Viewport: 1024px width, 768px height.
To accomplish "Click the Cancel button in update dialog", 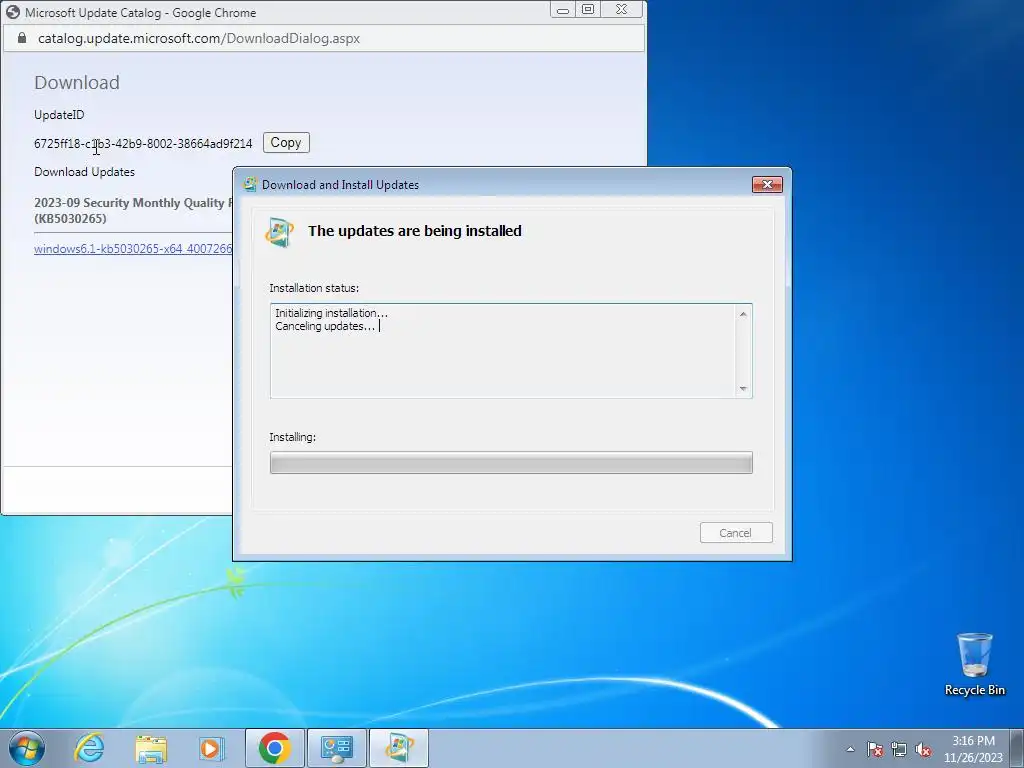I will pos(736,533).
